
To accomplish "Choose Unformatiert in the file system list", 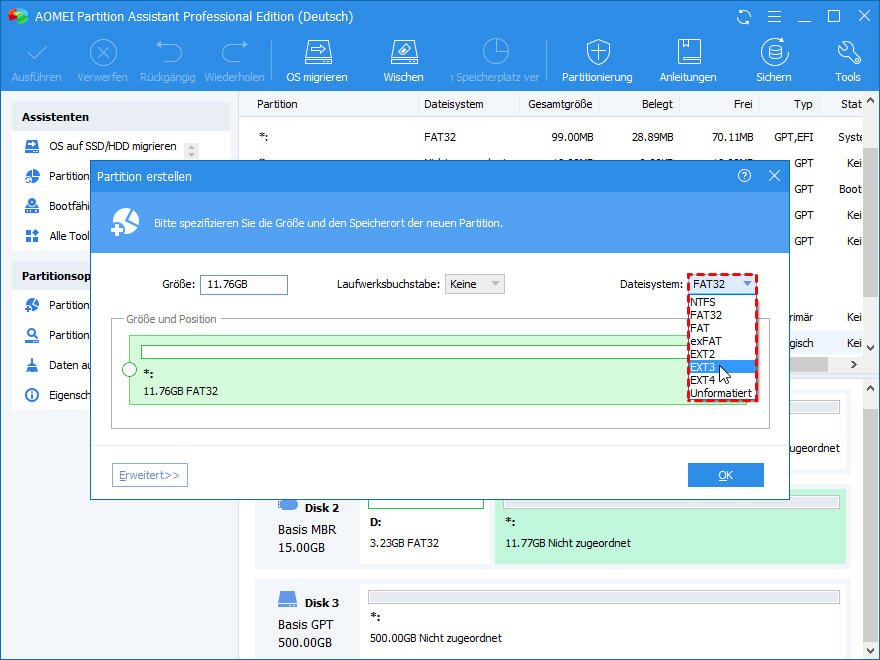I will (721, 393).
